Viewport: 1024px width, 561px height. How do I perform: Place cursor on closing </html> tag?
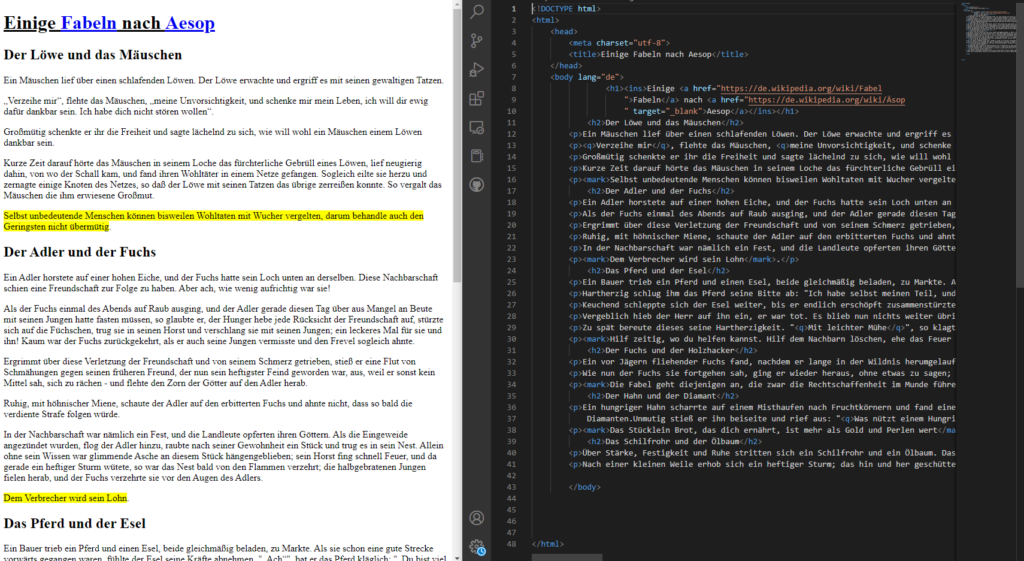coord(548,543)
